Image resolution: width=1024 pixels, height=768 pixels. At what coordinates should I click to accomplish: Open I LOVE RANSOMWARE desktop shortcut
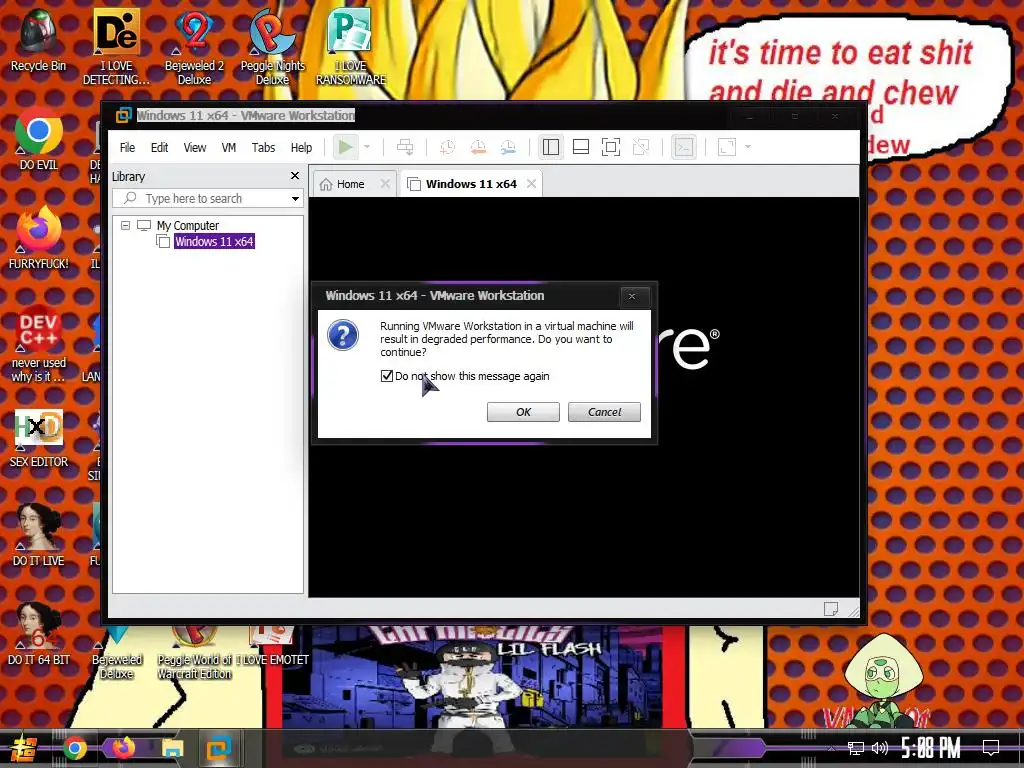pyautogui.click(x=351, y=46)
